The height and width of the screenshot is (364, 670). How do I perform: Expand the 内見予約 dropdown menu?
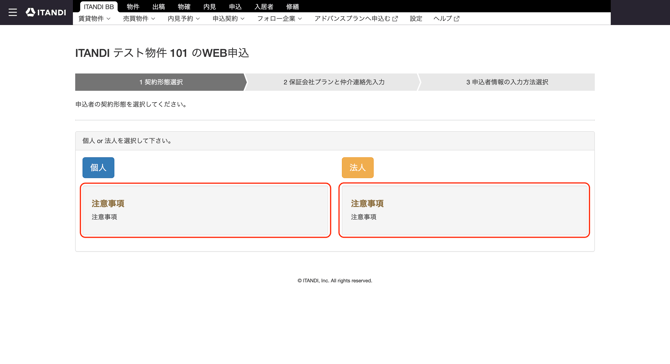coord(183,19)
